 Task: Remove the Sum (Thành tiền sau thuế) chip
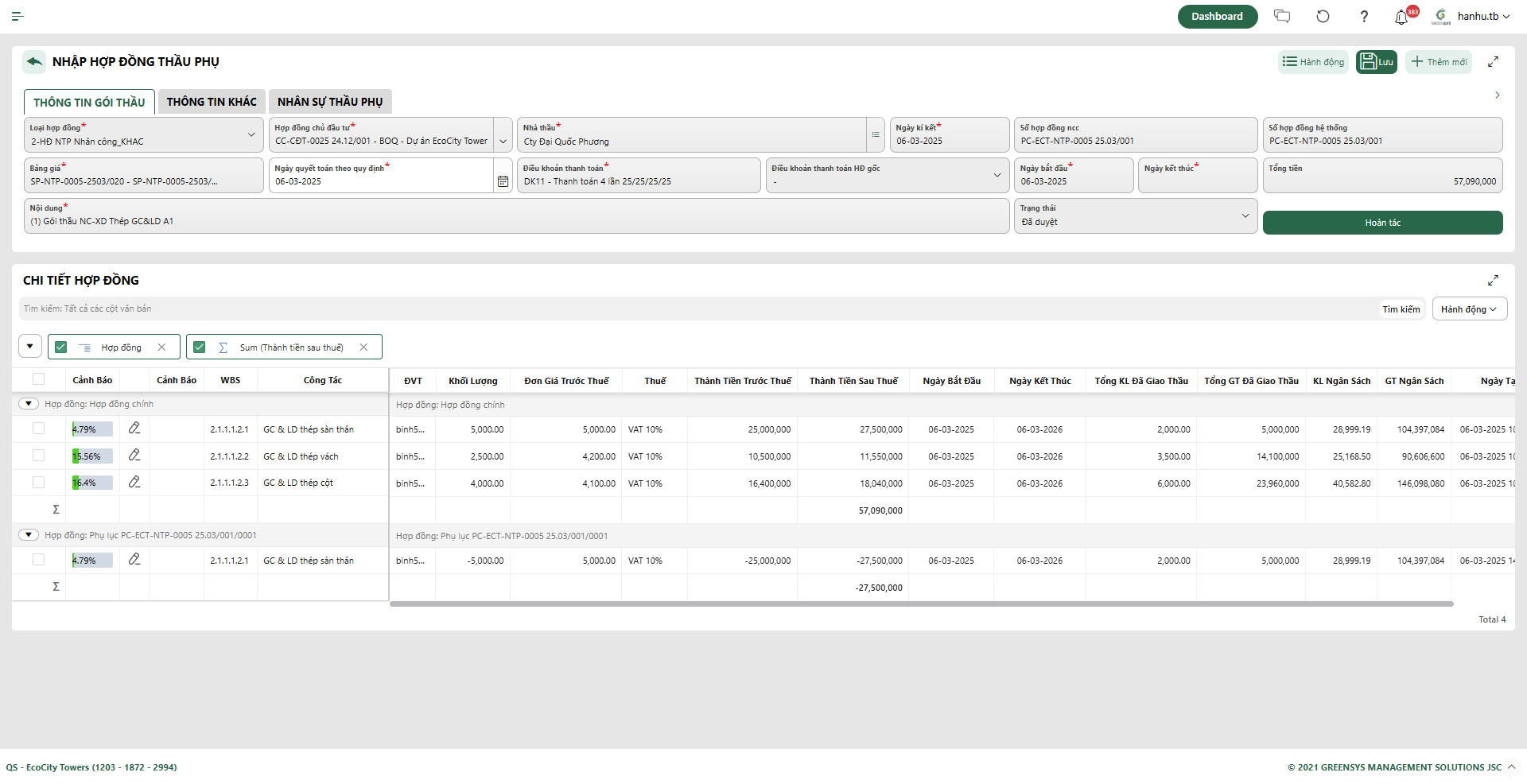[363, 347]
